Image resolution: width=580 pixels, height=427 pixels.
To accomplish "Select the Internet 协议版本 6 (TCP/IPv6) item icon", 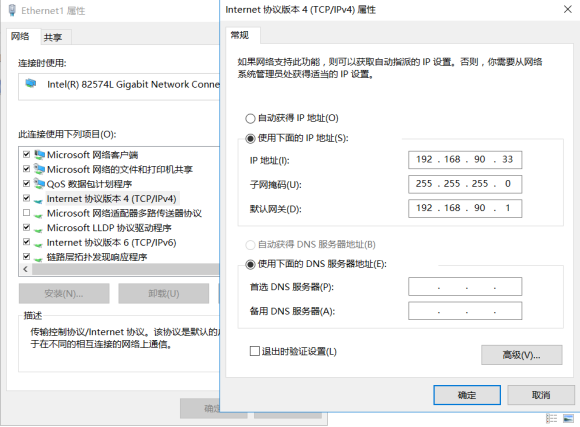I will click(38, 244).
